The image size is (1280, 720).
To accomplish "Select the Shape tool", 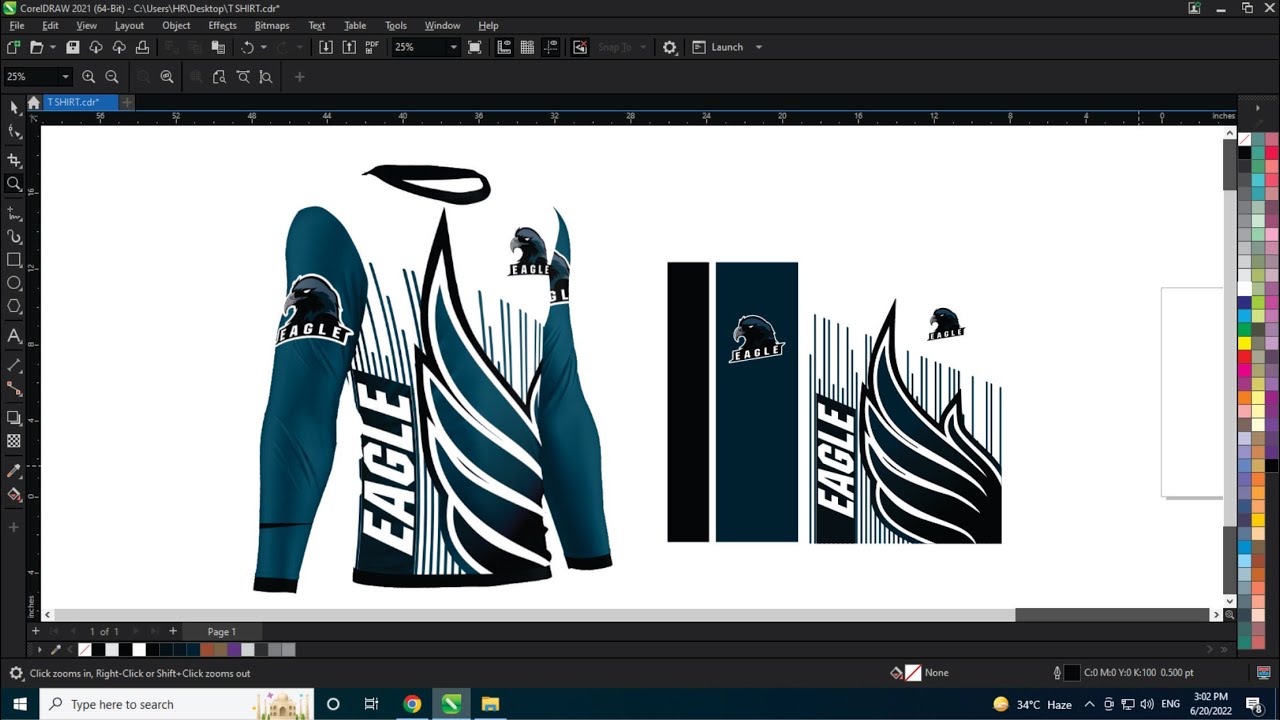I will point(14,132).
